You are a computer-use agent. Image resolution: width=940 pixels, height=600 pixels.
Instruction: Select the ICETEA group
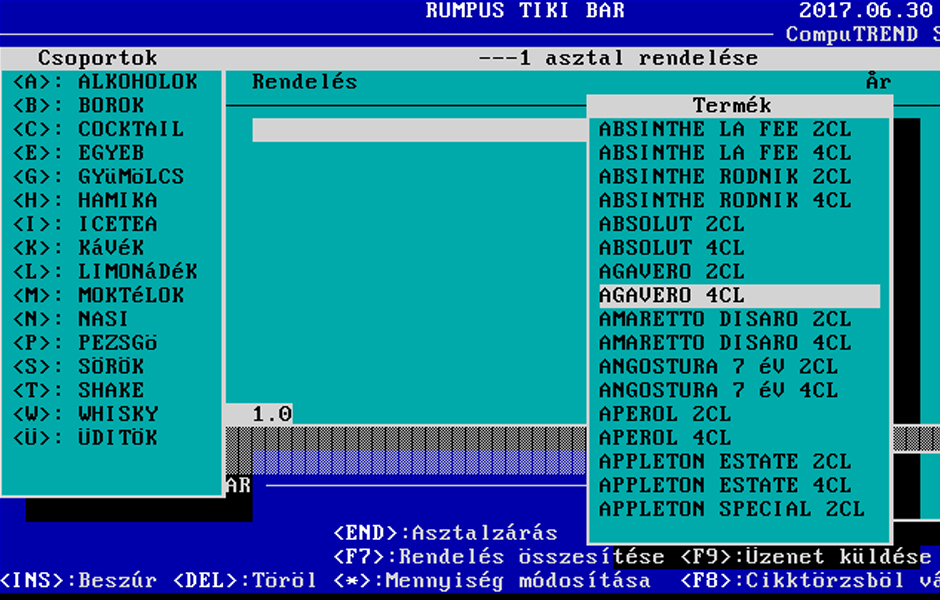click(85, 224)
